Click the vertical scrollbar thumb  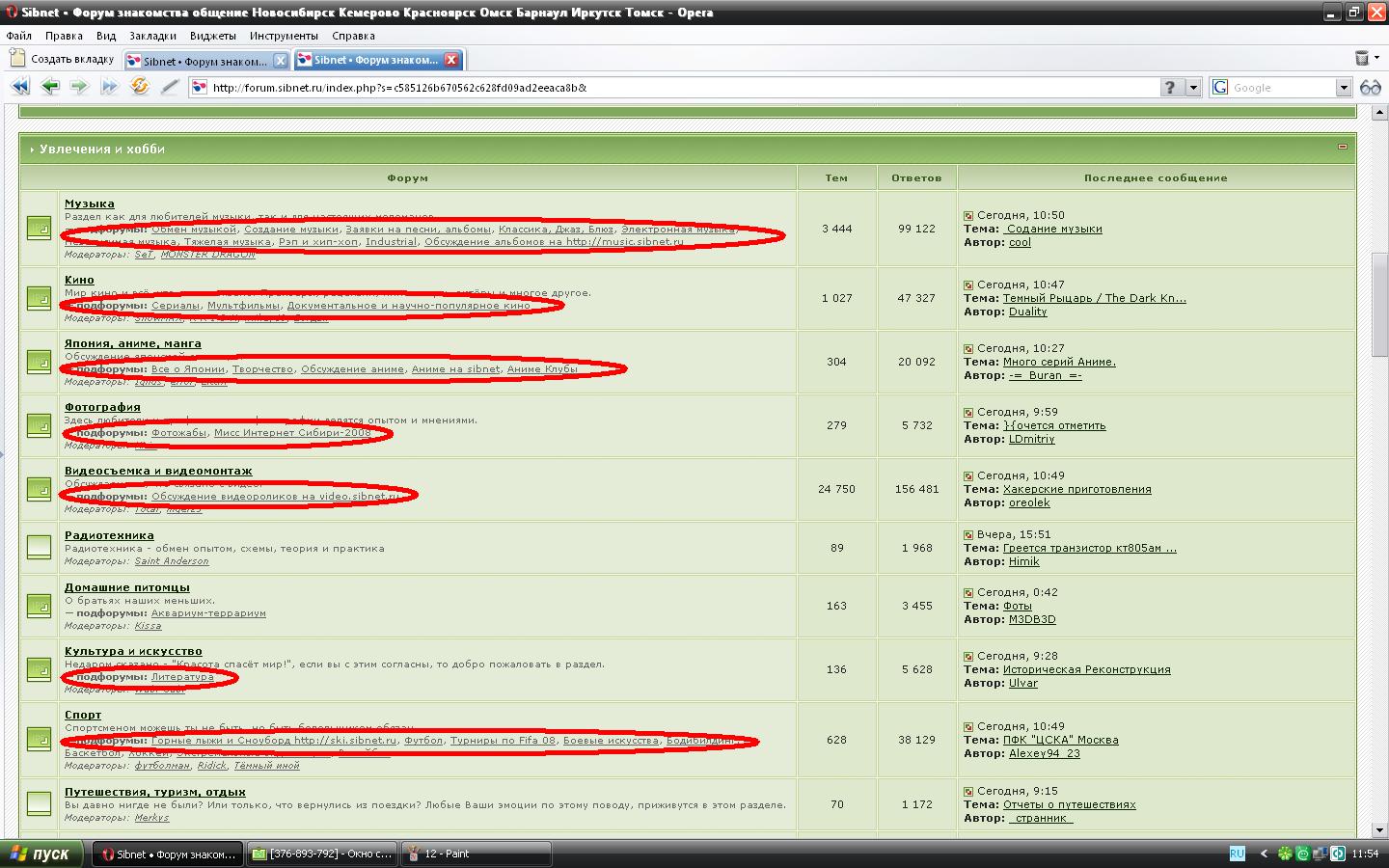(x=1379, y=304)
